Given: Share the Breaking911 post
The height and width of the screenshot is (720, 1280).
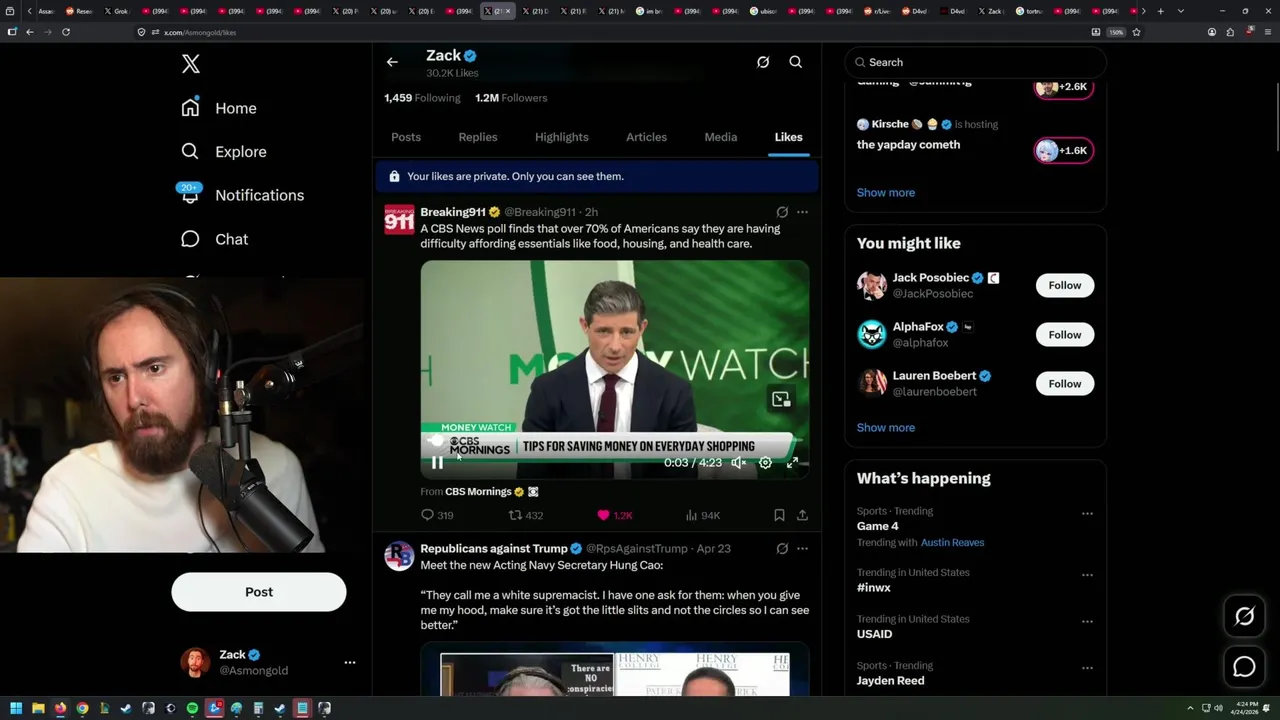Looking at the screenshot, I should (802, 515).
